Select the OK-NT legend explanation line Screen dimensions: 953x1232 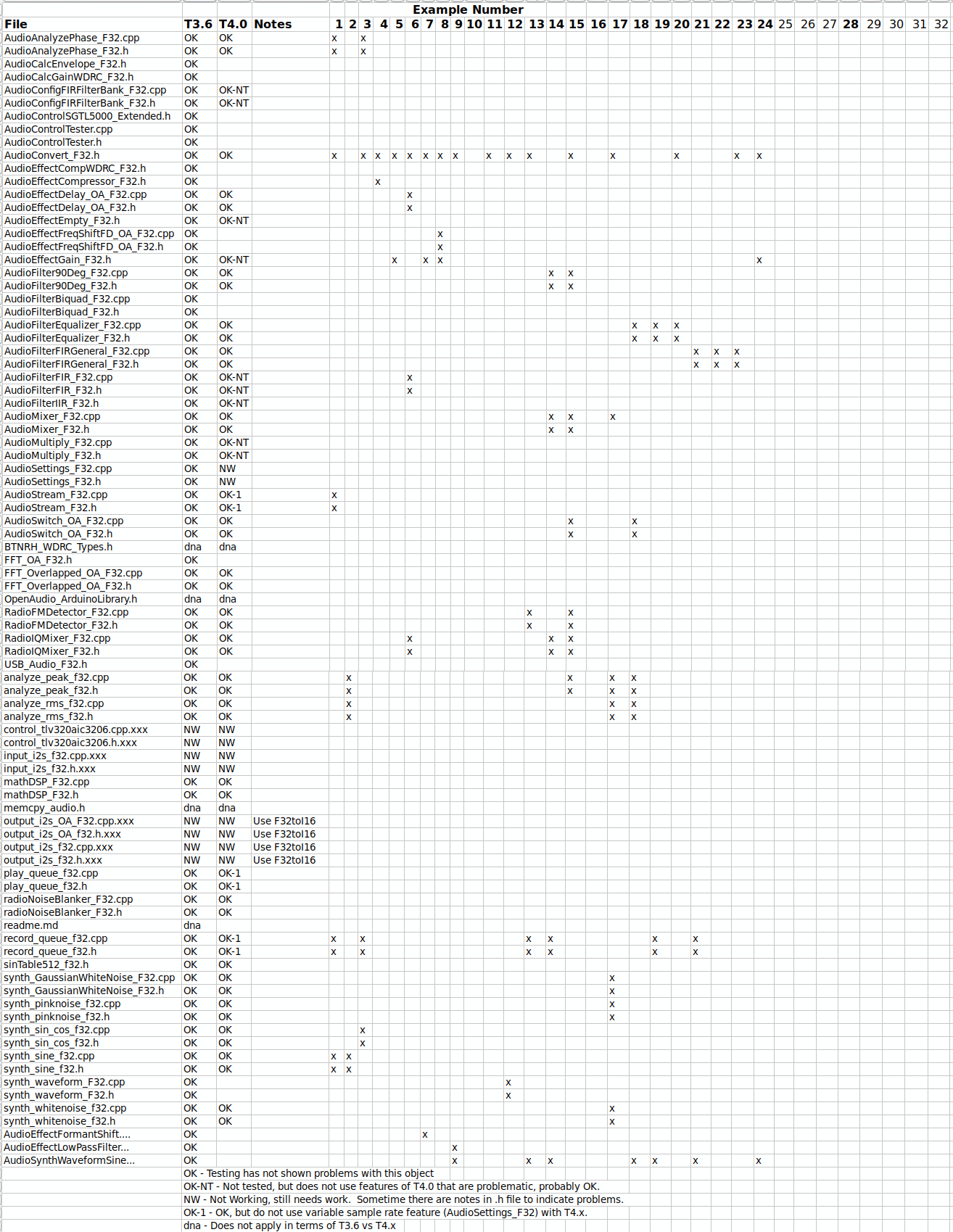tap(392, 1186)
